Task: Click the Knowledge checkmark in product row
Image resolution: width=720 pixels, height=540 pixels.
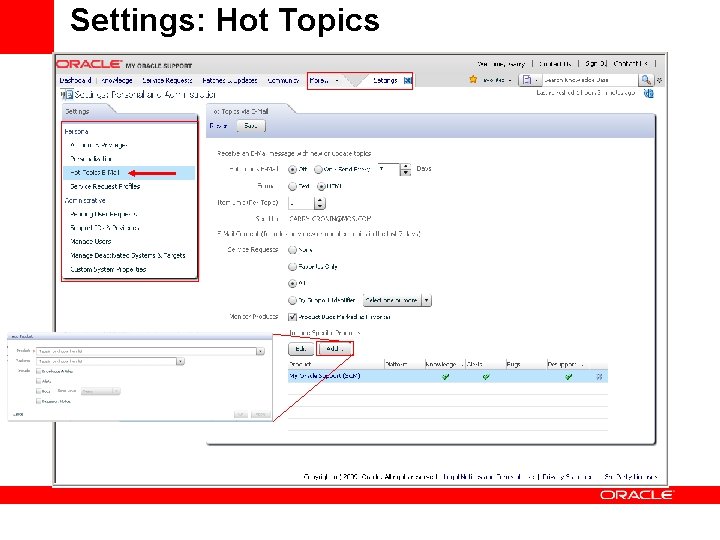Action: (x=445, y=377)
